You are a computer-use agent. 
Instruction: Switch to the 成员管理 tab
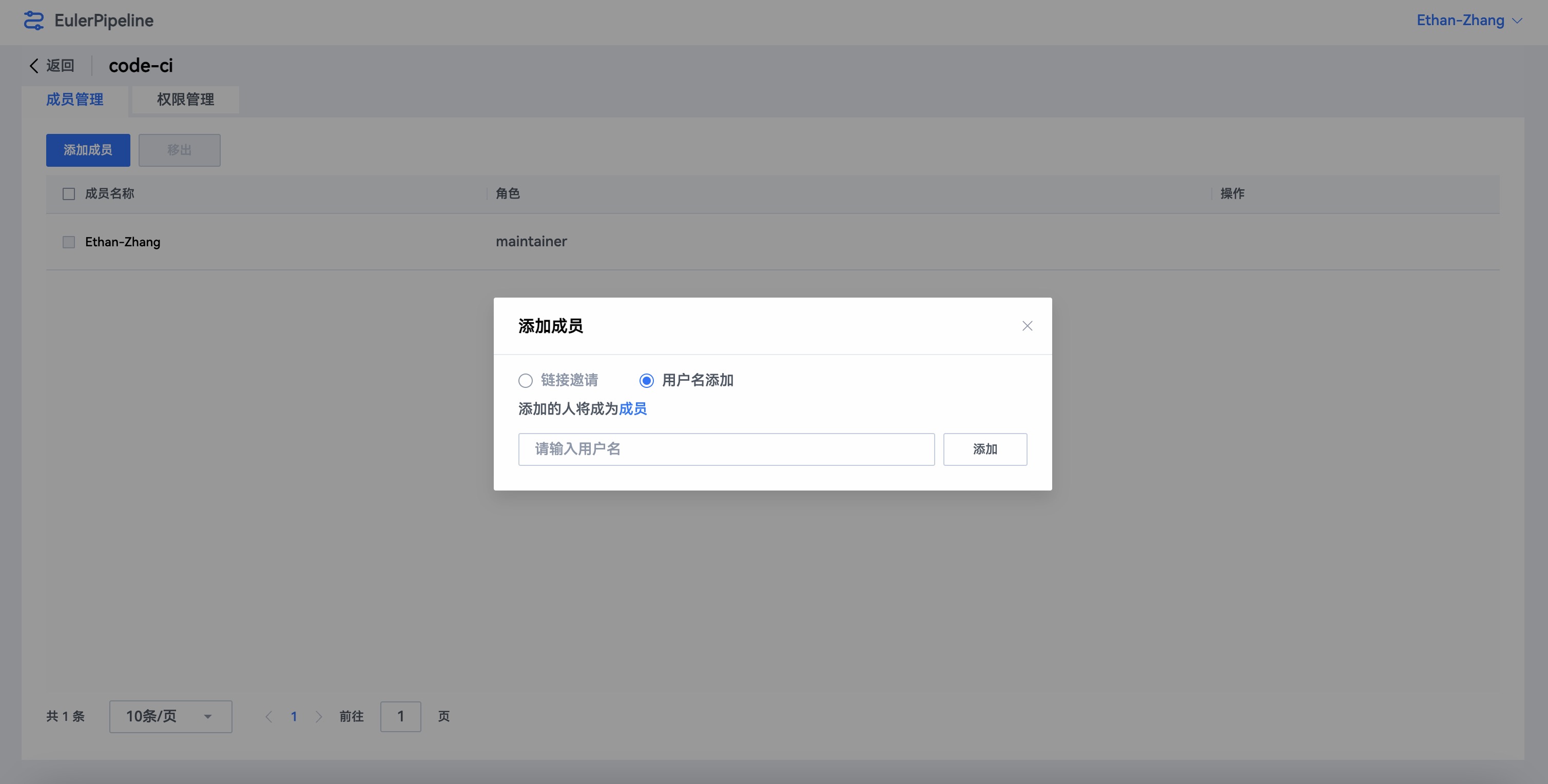coord(74,99)
